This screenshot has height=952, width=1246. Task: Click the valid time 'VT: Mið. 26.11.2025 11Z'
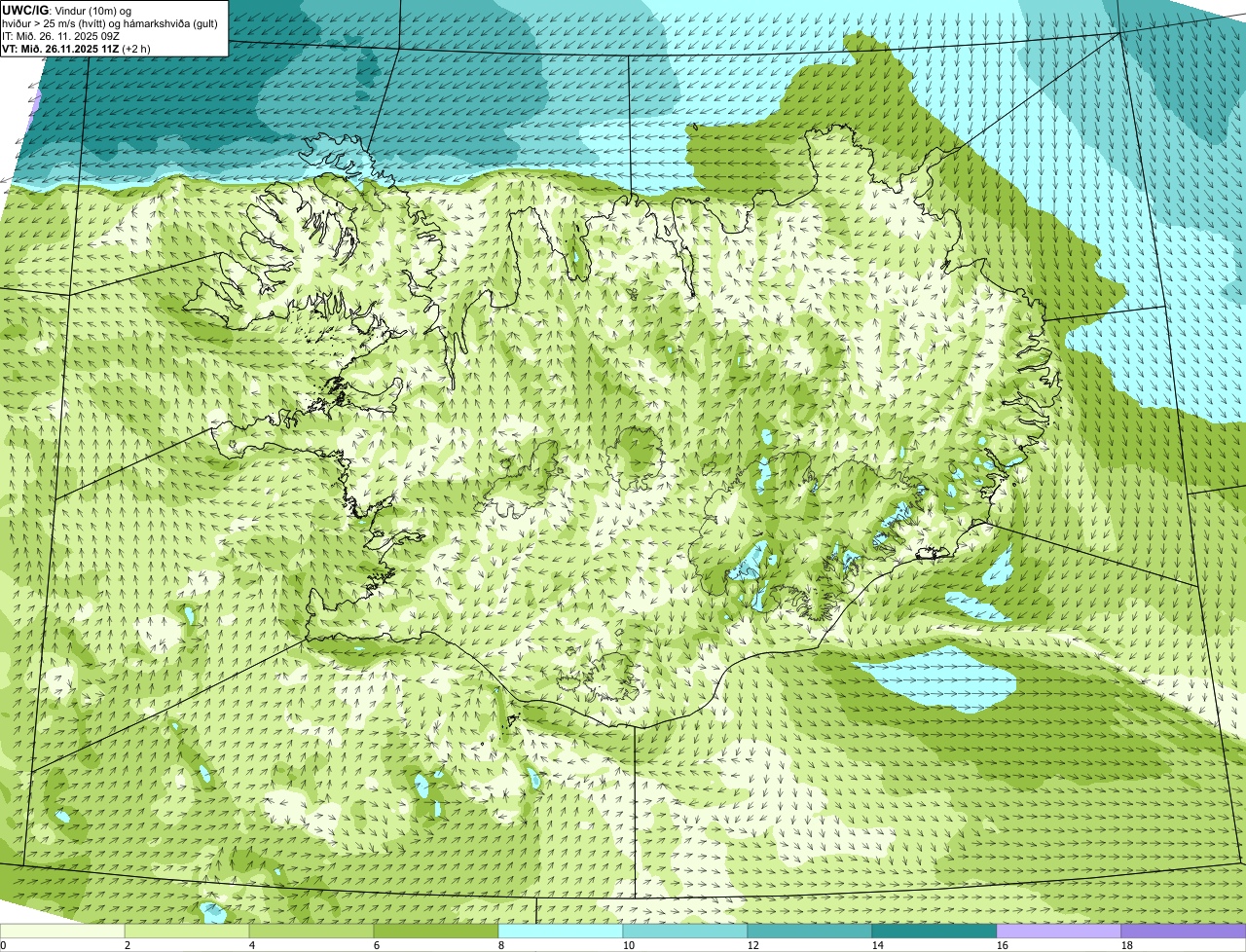62,48
